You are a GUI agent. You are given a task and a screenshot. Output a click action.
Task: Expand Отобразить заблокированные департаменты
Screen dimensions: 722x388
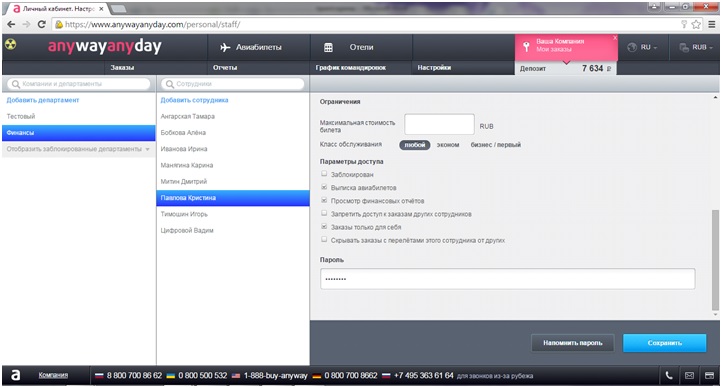pos(78,149)
